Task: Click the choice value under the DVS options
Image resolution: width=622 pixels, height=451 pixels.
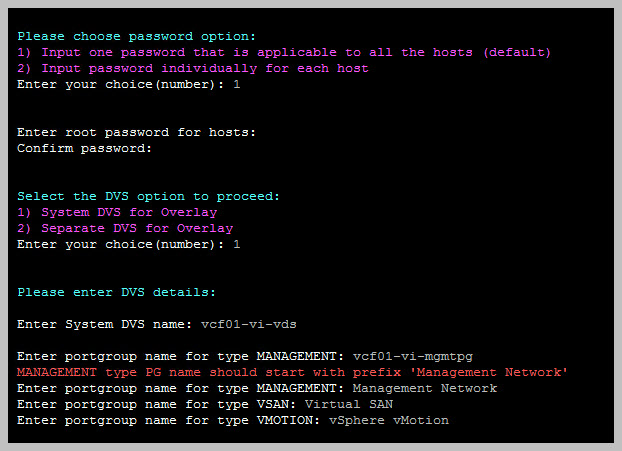Action: click(x=236, y=244)
